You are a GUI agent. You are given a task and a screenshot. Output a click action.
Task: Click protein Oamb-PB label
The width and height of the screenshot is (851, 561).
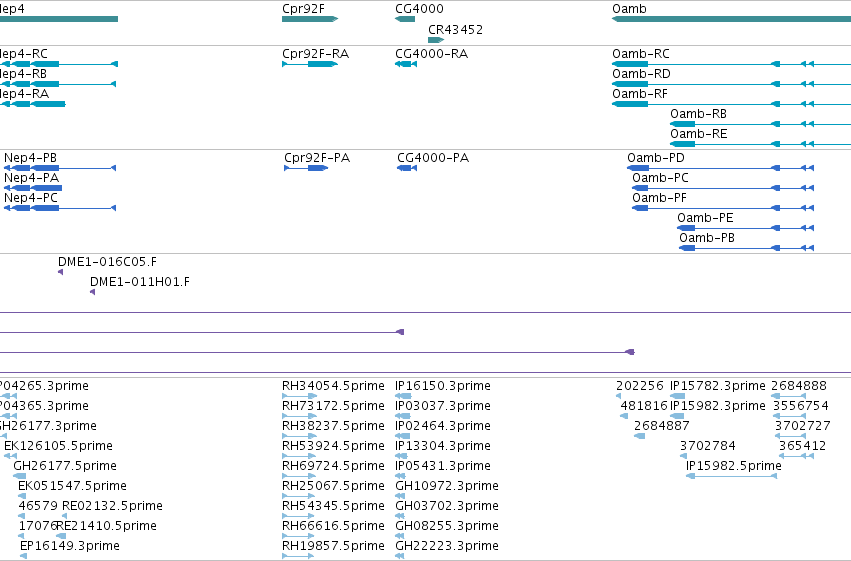707,238
